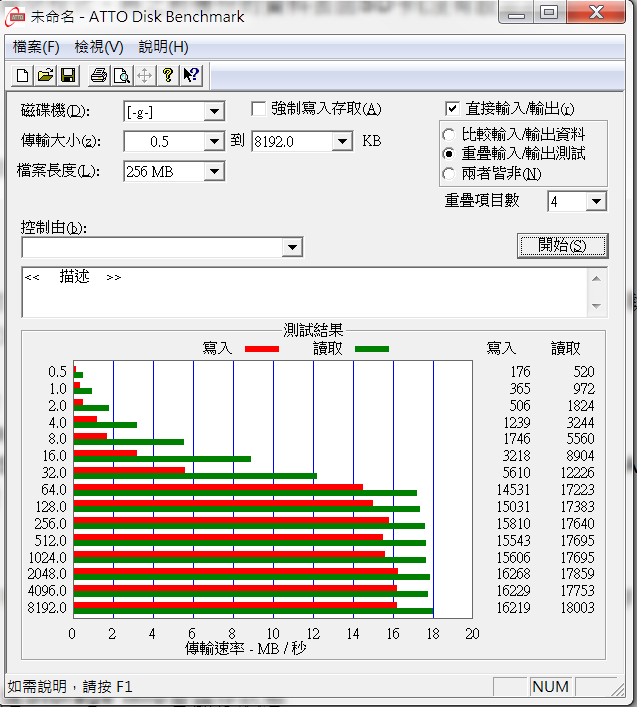Viewport: 637px width, 707px height.
Task: Click the red 寫入 legend swatch
Action: (262, 349)
